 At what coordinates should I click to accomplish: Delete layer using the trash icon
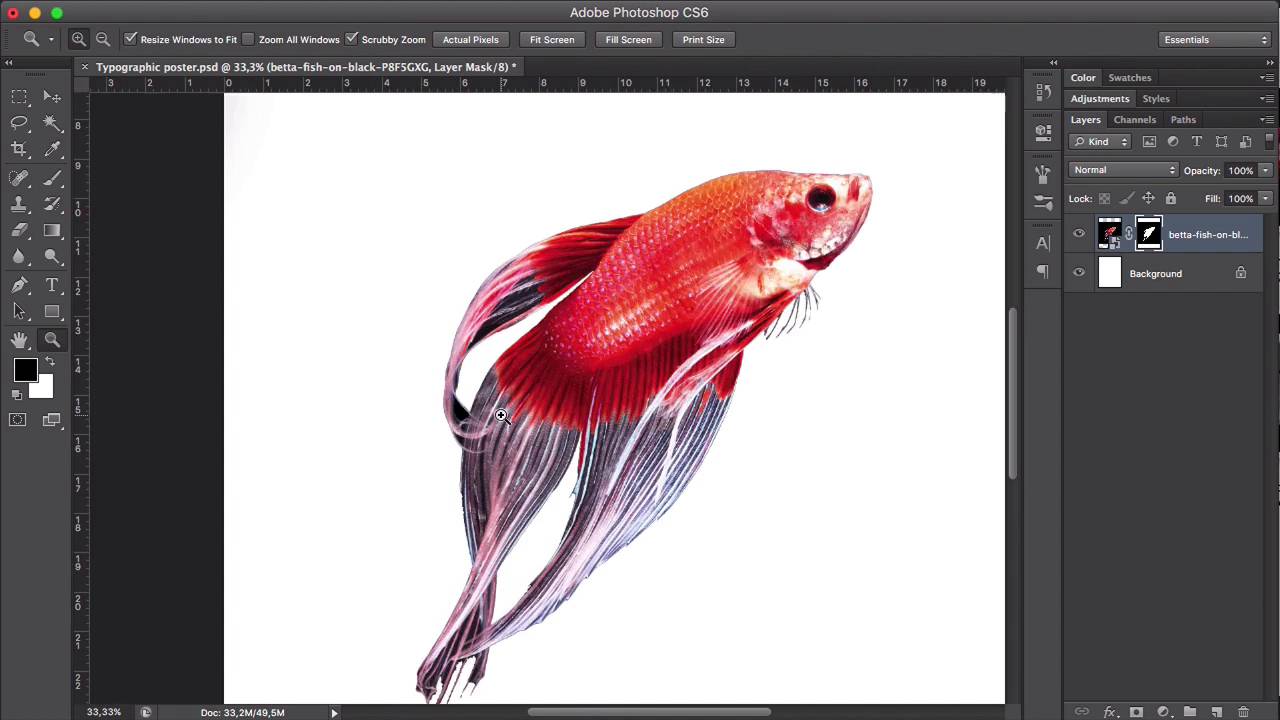[1243, 712]
